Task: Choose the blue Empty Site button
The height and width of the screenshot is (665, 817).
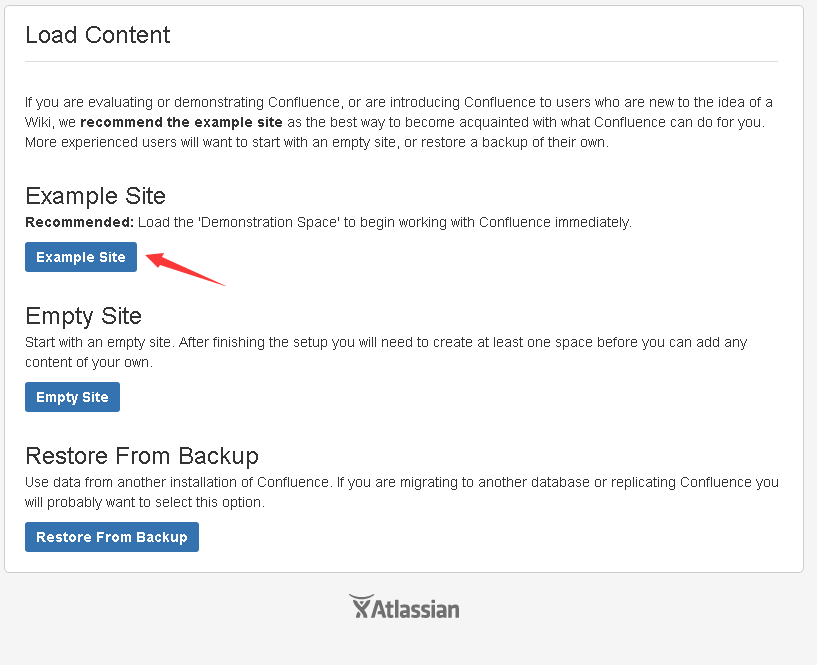Action: 72,397
